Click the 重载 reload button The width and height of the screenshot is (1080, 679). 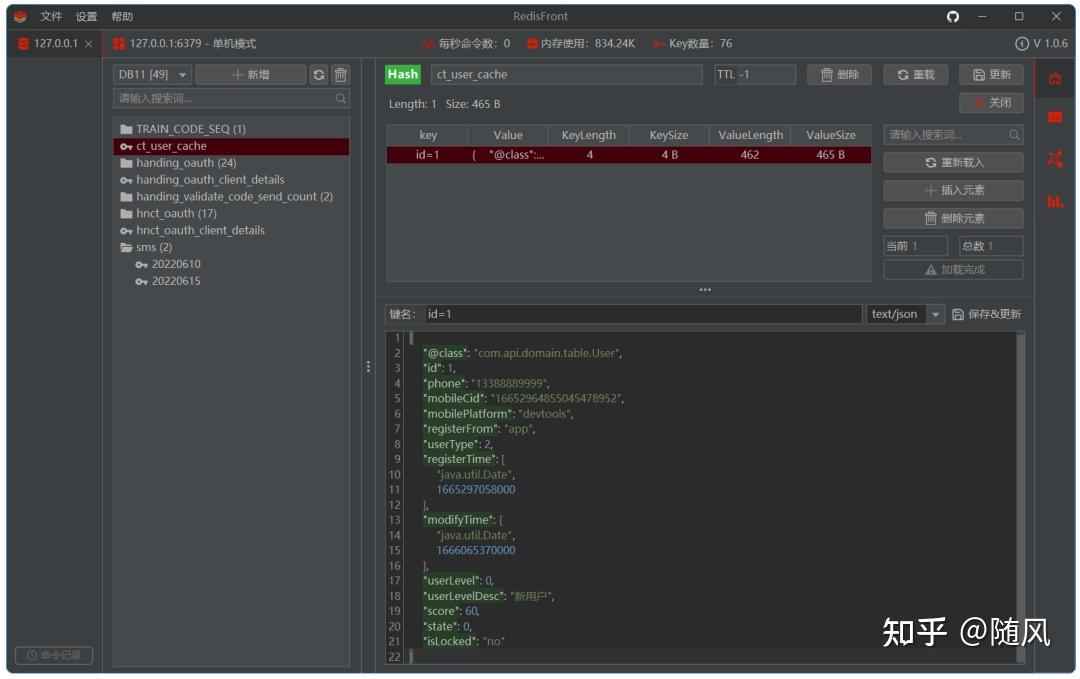[x=915, y=74]
